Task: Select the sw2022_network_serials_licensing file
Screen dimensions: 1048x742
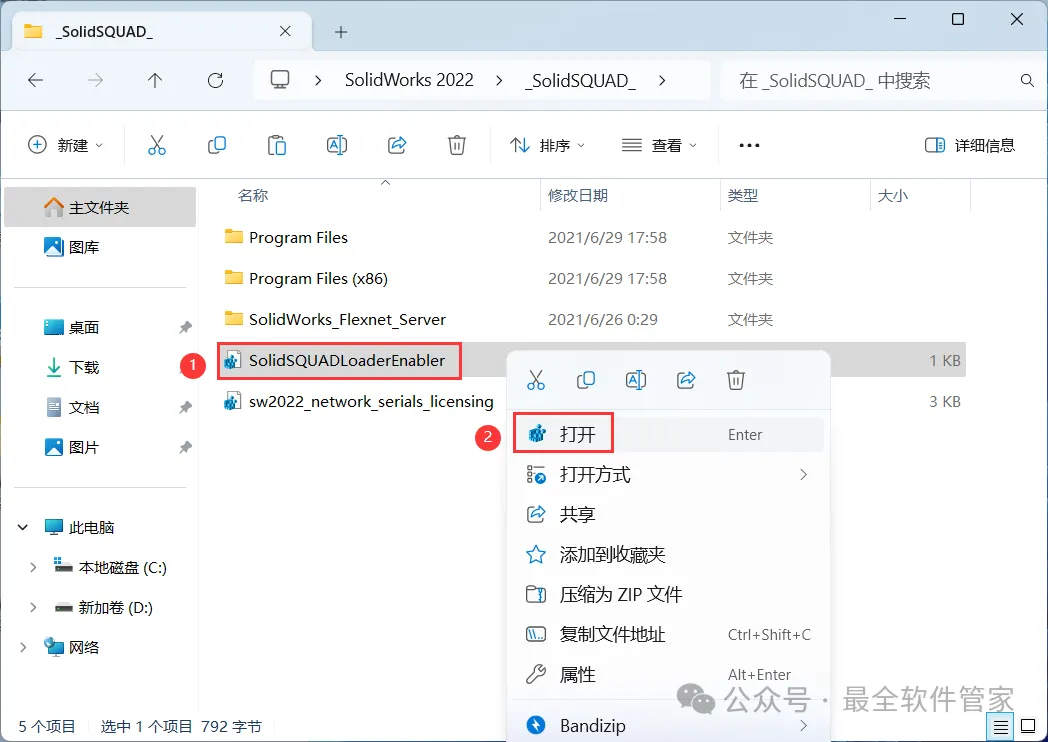Action: (x=371, y=401)
